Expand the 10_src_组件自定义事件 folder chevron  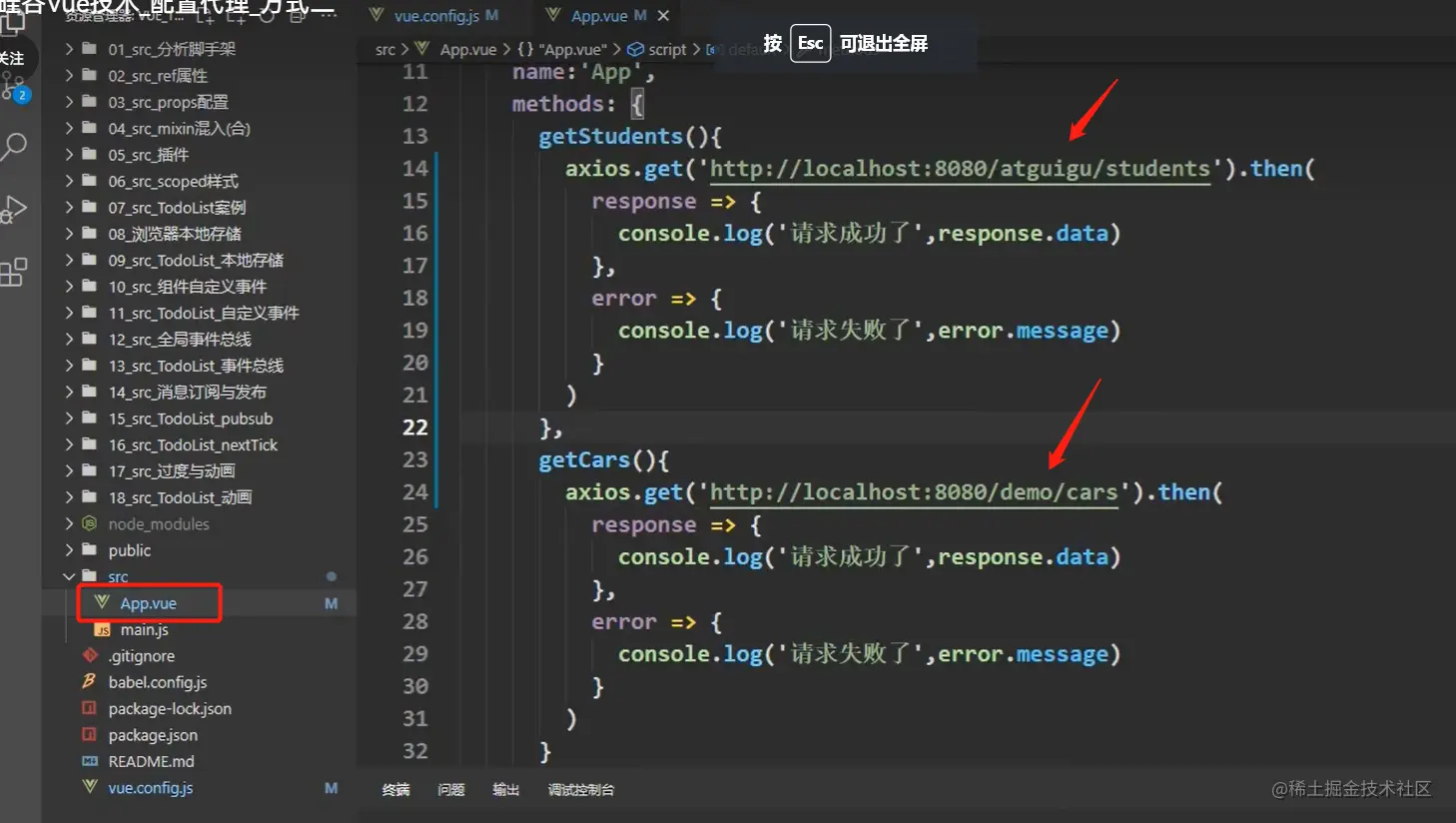point(69,286)
